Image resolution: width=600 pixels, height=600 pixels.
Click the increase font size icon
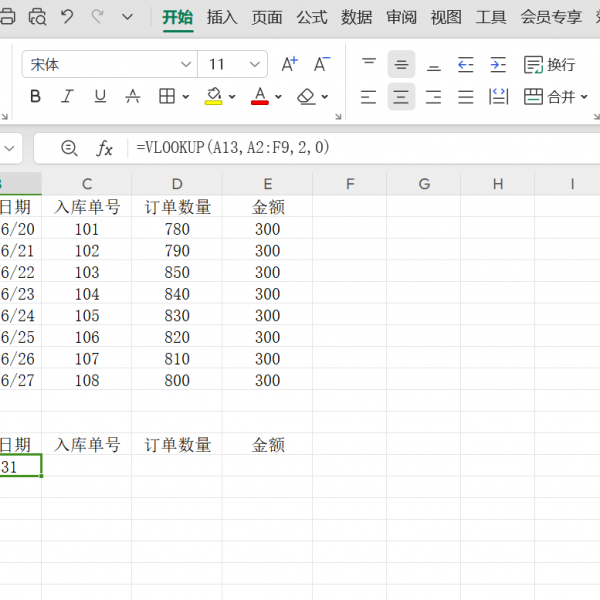point(289,64)
